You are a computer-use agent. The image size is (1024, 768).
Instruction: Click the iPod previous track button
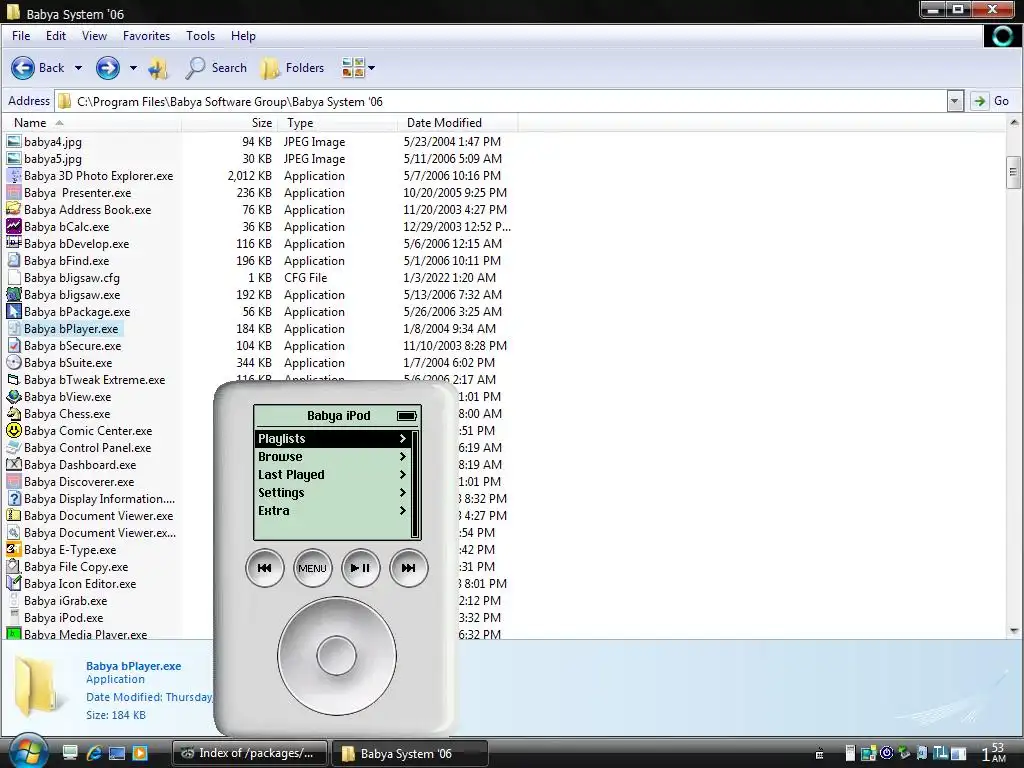coord(264,568)
